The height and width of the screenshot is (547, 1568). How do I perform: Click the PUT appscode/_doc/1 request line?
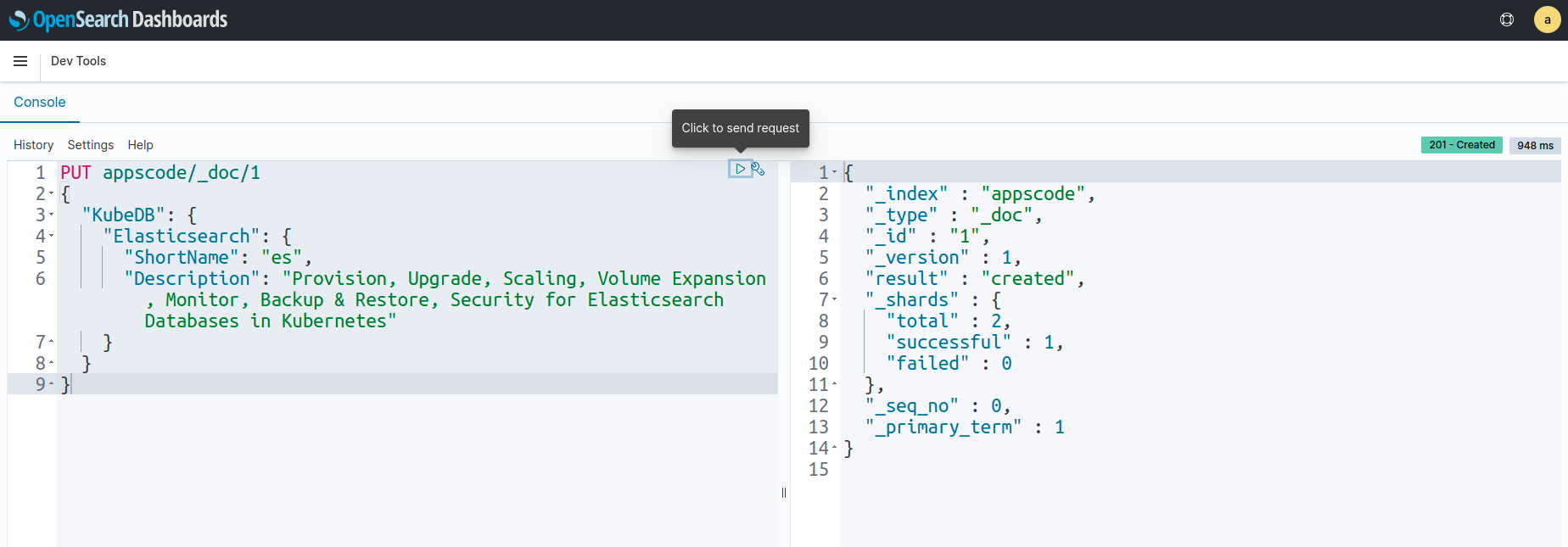(160, 173)
